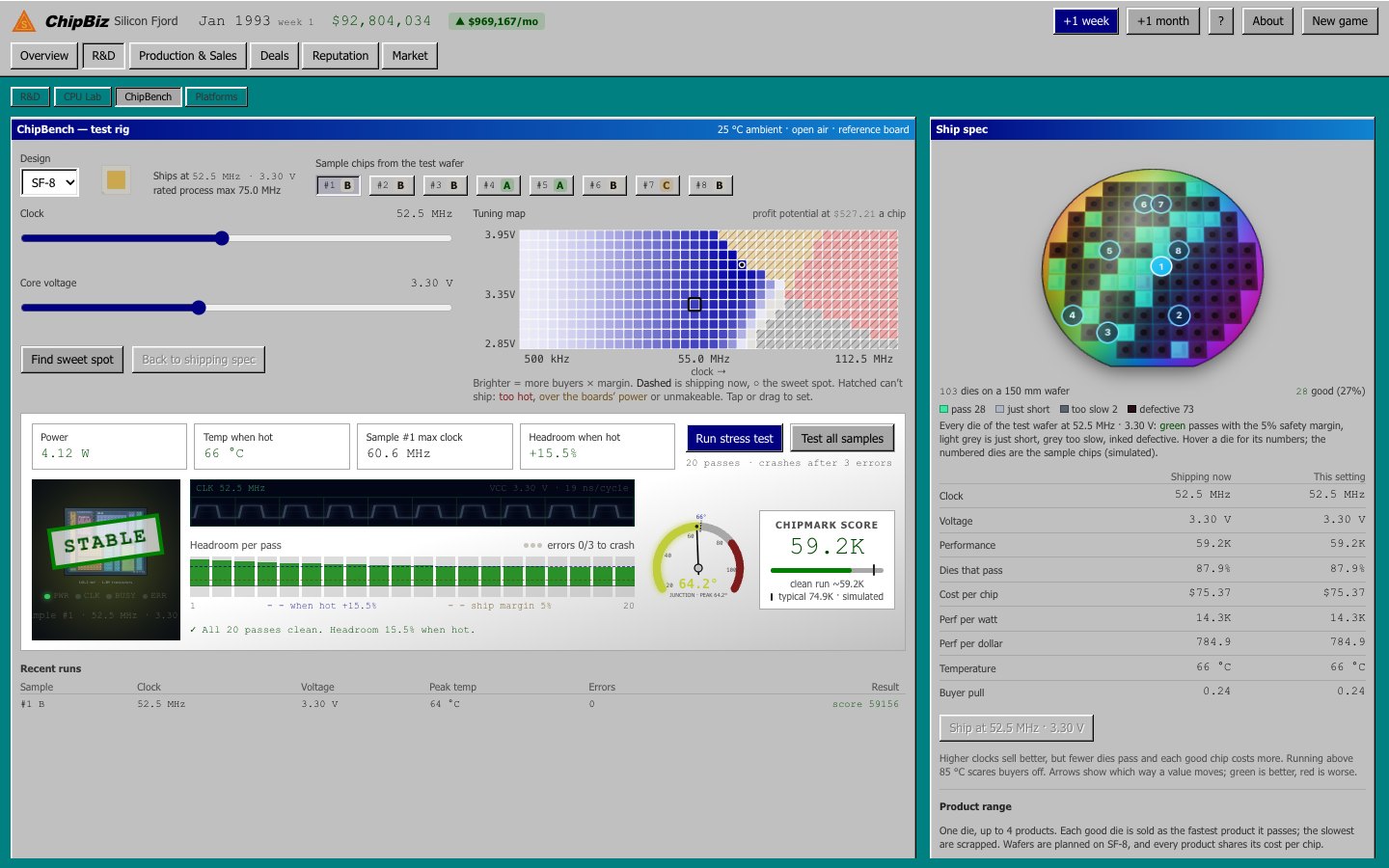The image size is (1389, 868).
Task: Select wafer die marker number 3
Action: coord(1107,332)
